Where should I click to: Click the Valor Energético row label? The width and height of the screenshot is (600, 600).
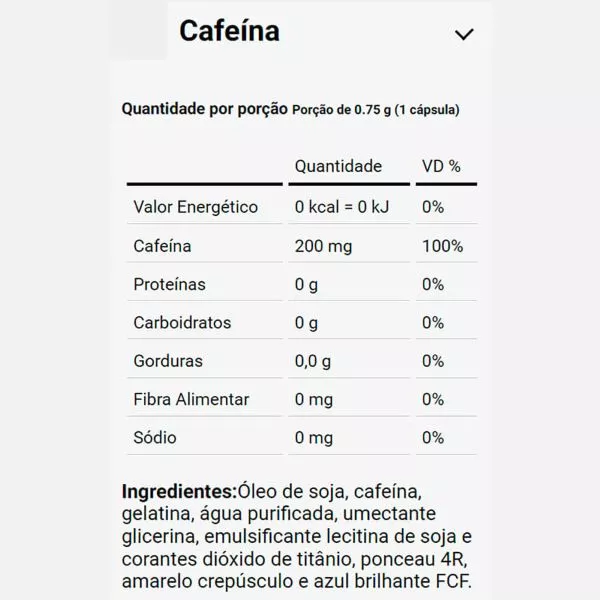(196, 207)
